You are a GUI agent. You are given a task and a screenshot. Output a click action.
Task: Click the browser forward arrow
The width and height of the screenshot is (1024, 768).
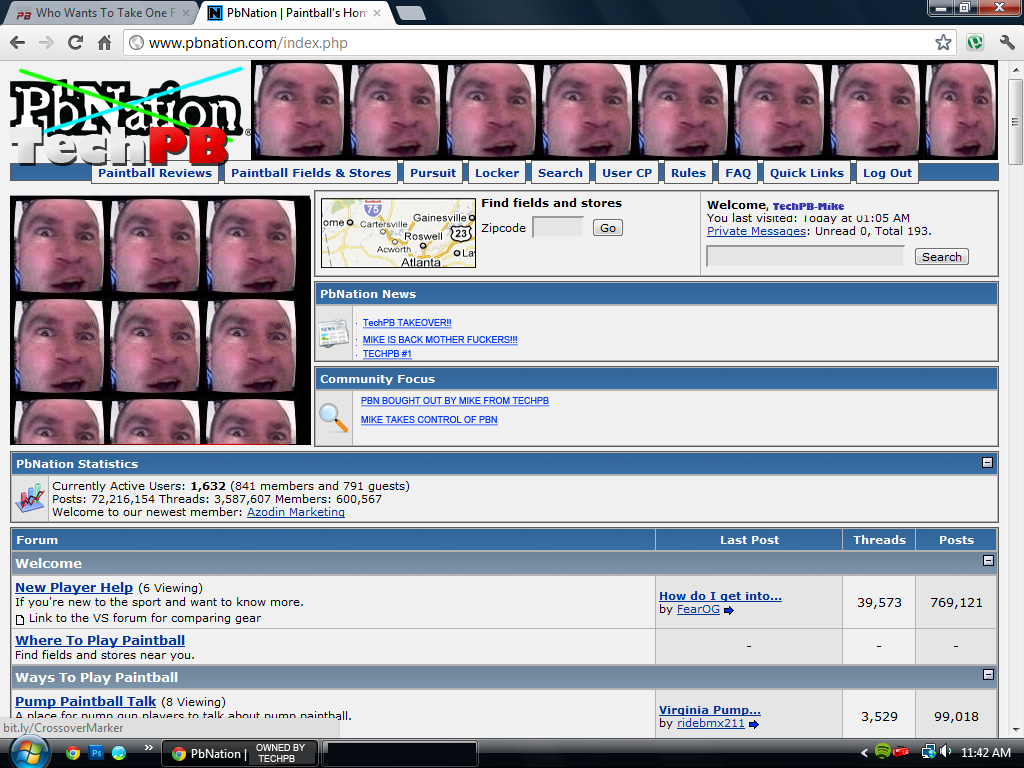(46, 43)
